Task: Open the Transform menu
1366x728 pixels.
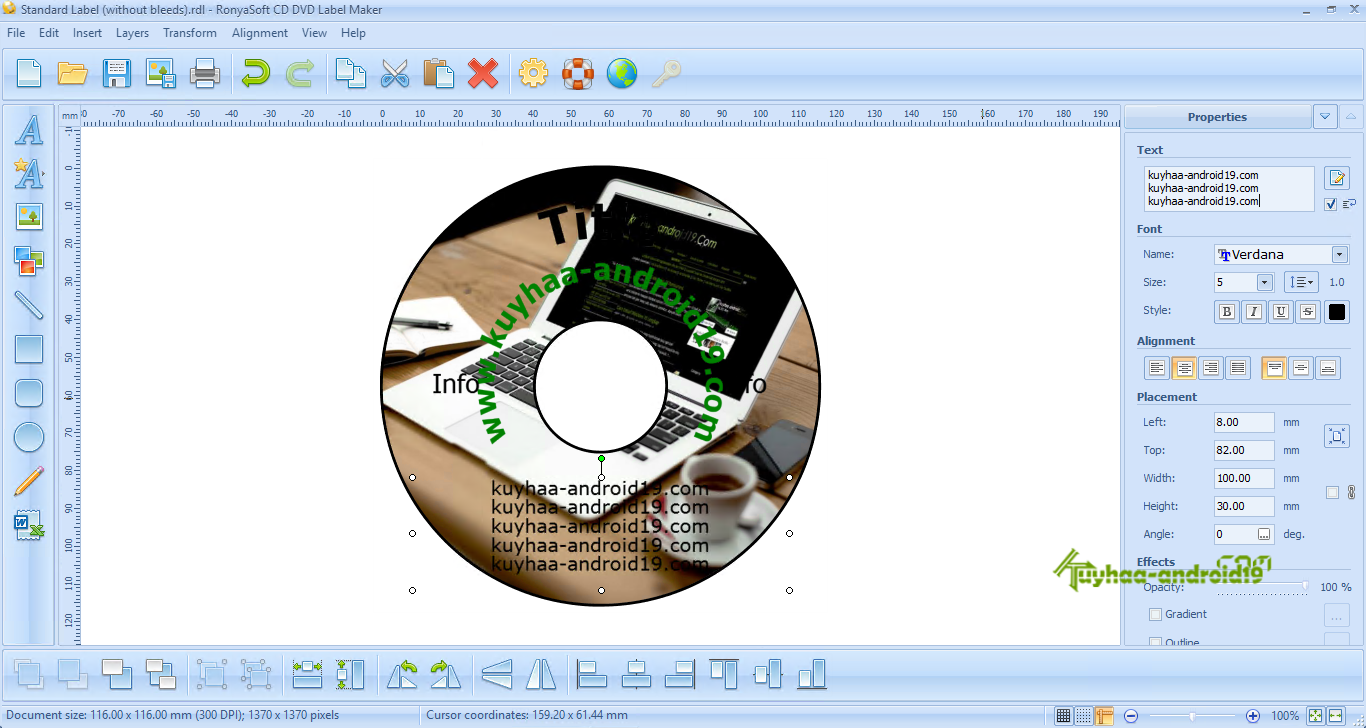Action: (189, 32)
